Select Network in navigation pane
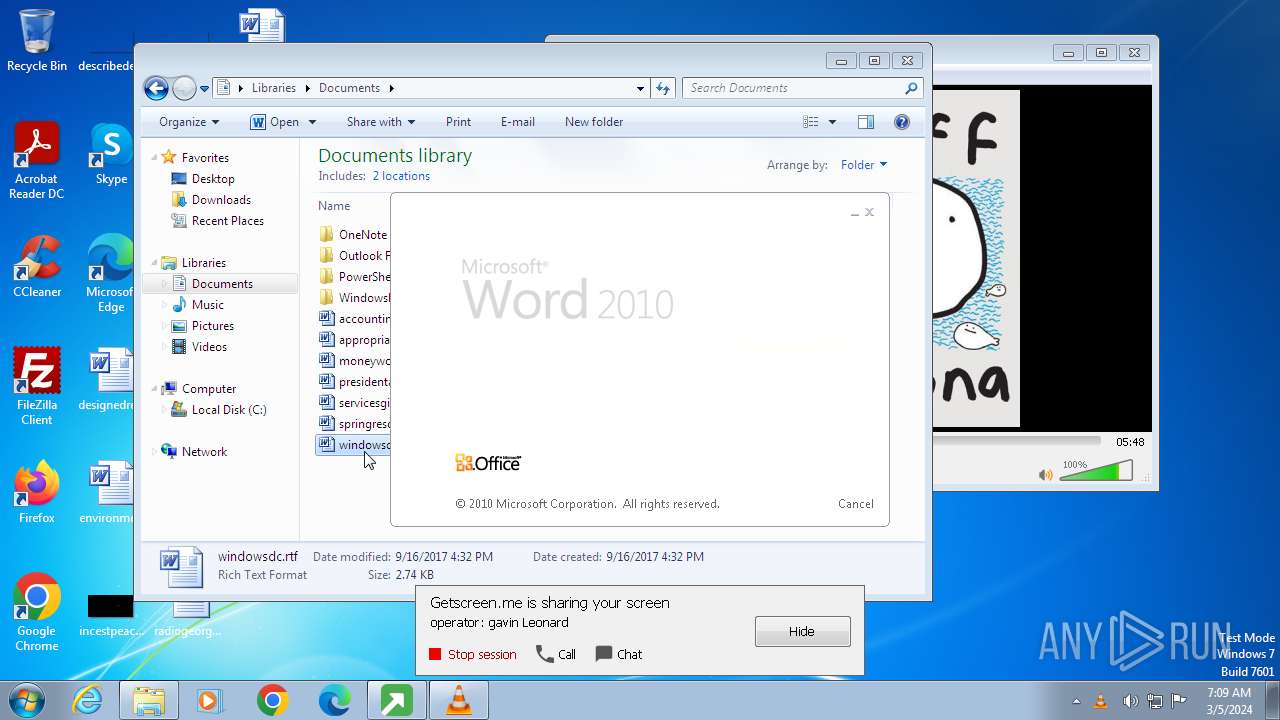Viewport: 1280px width, 720px height. [x=204, y=452]
